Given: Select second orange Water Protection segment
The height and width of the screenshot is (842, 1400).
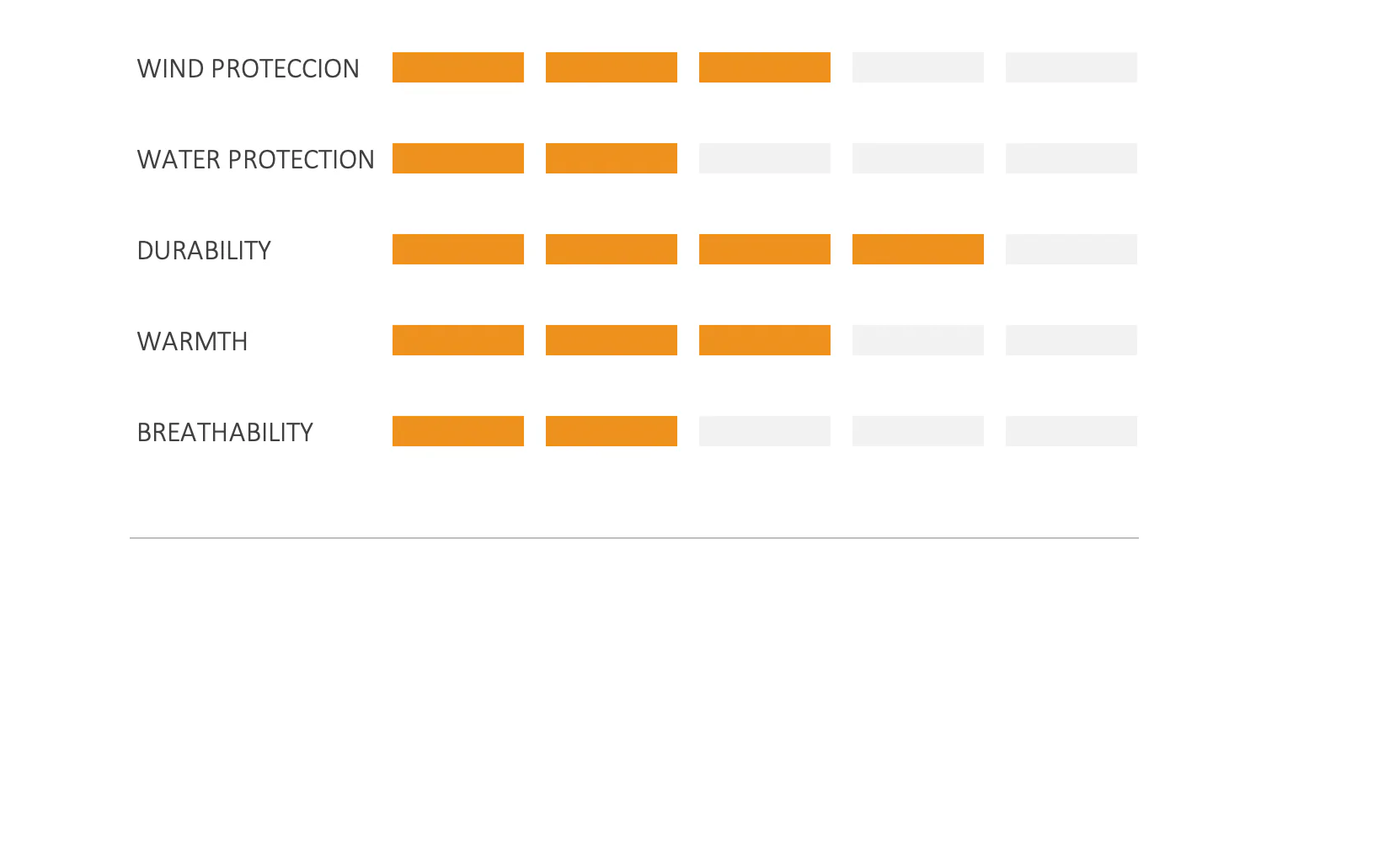Looking at the screenshot, I should tap(612, 158).
